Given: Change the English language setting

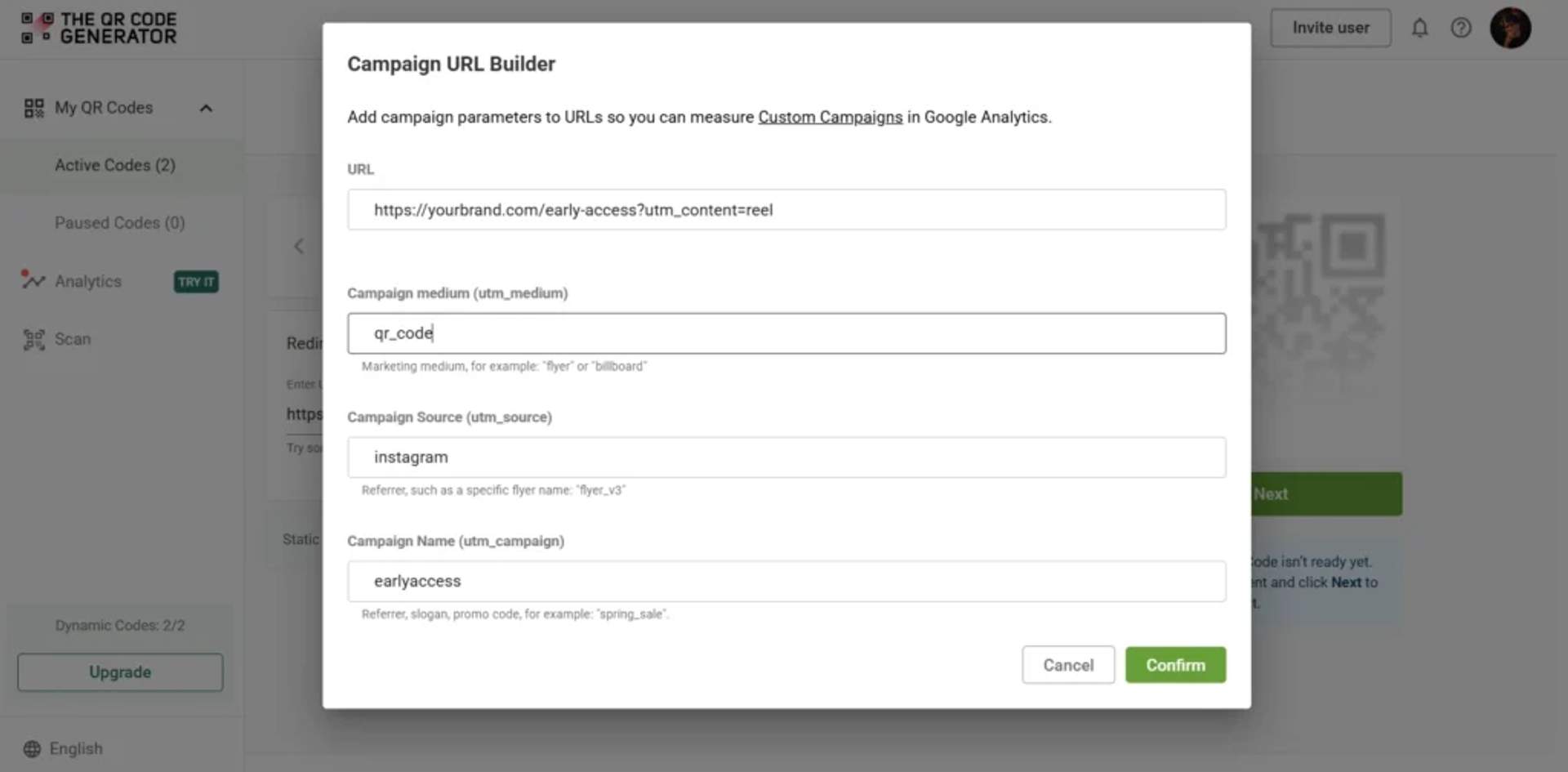Looking at the screenshot, I should (76, 748).
